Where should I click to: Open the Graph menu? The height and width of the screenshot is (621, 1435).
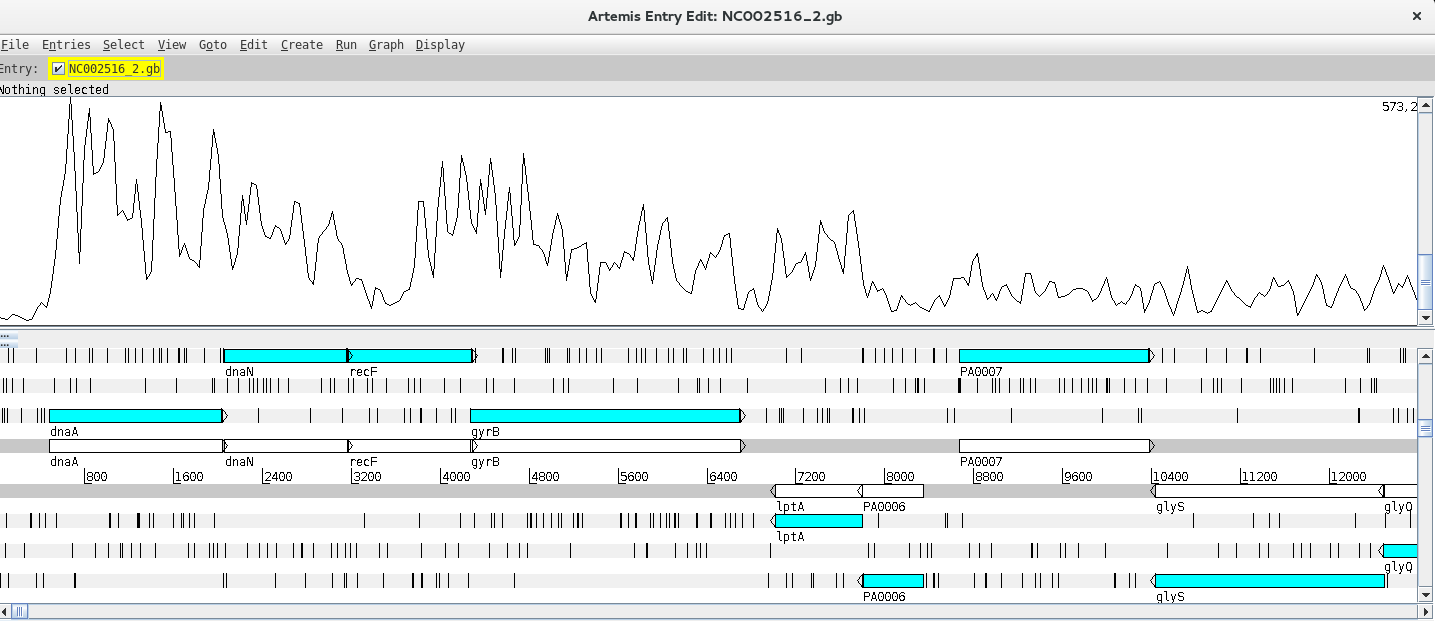(x=386, y=45)
